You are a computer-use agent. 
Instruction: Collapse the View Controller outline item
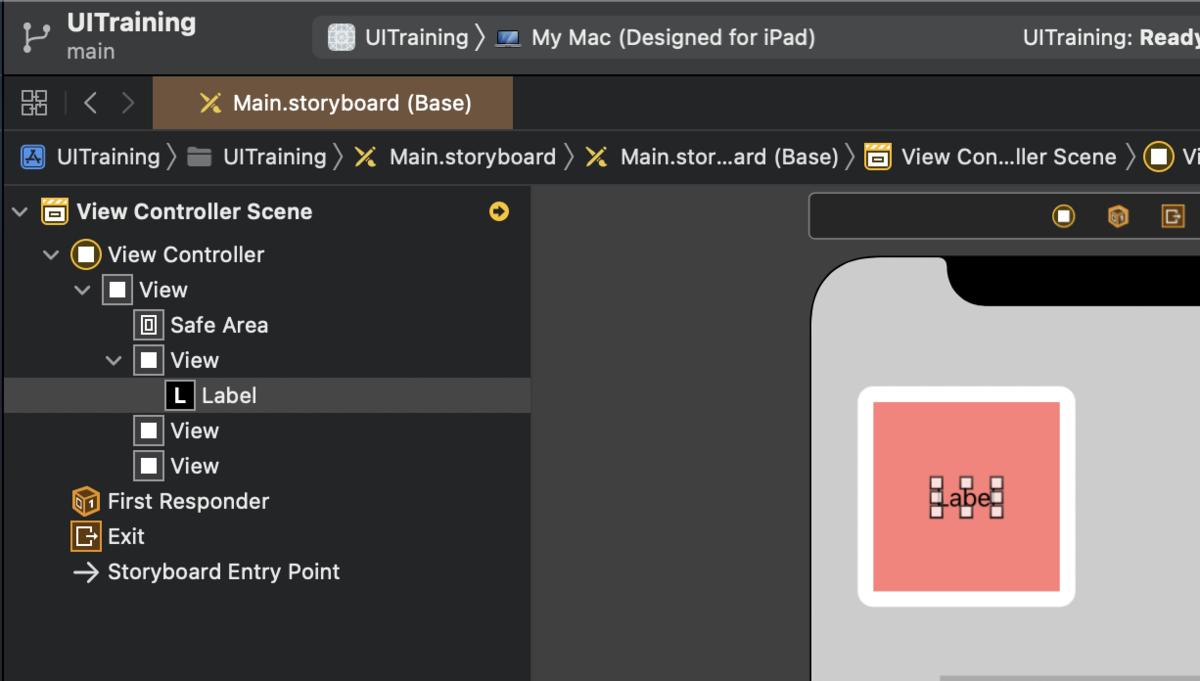52,255
